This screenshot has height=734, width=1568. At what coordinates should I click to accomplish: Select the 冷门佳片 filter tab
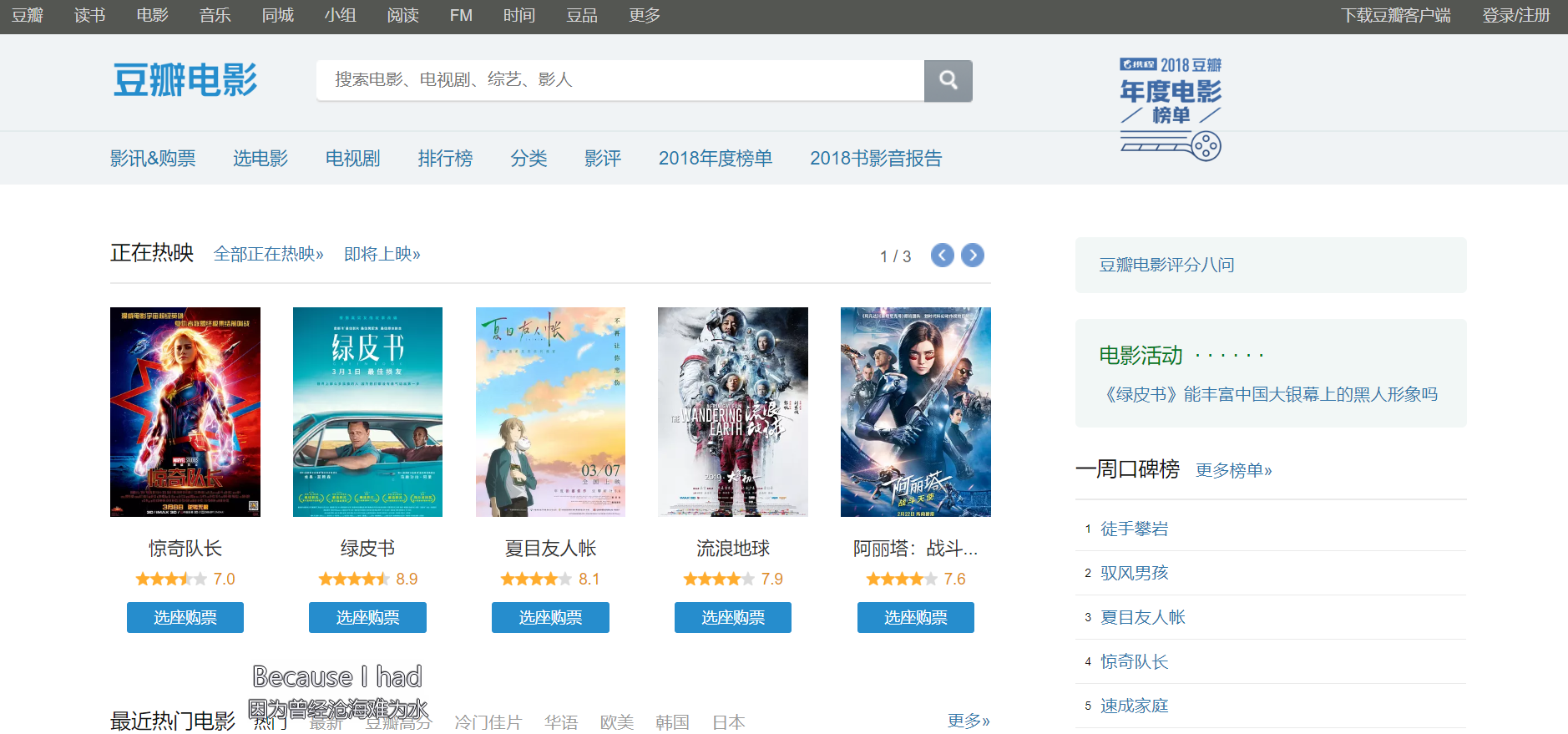(488, 722)
